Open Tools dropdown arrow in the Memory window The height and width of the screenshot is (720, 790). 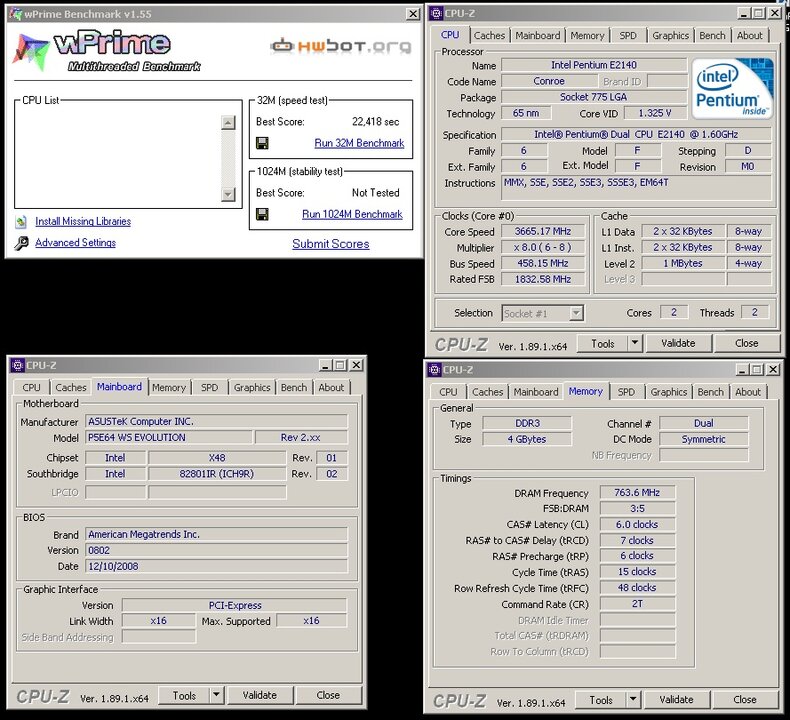pos(633,700)
